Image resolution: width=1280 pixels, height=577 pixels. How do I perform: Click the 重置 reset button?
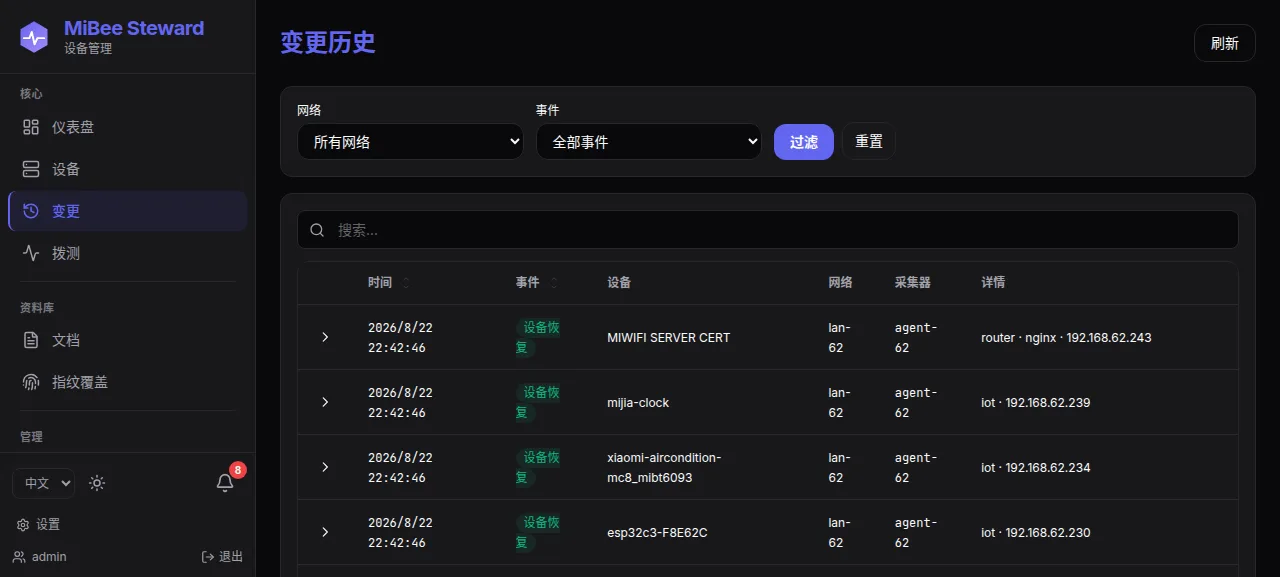[x=869, y=141]
